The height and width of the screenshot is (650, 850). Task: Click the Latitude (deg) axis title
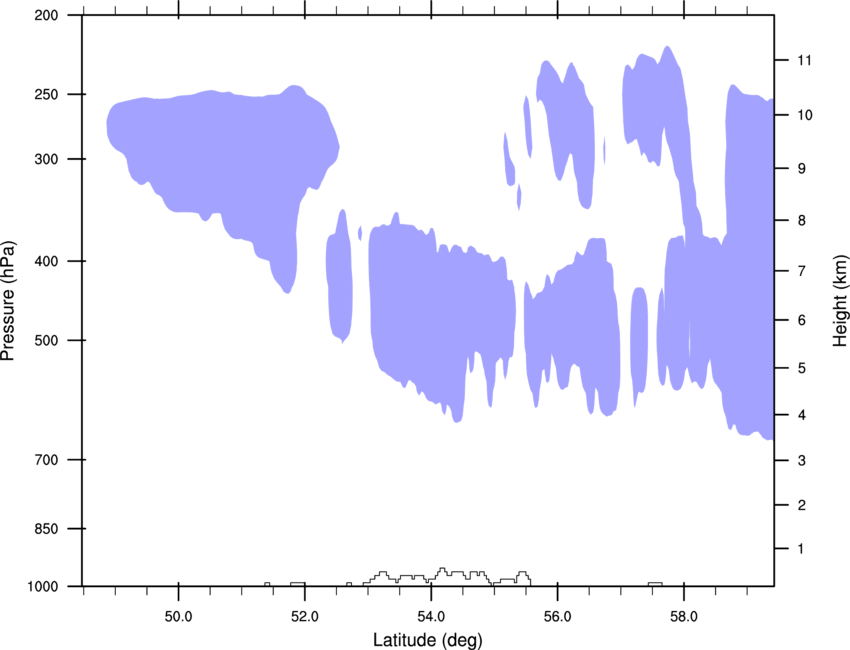coord(428,640)
